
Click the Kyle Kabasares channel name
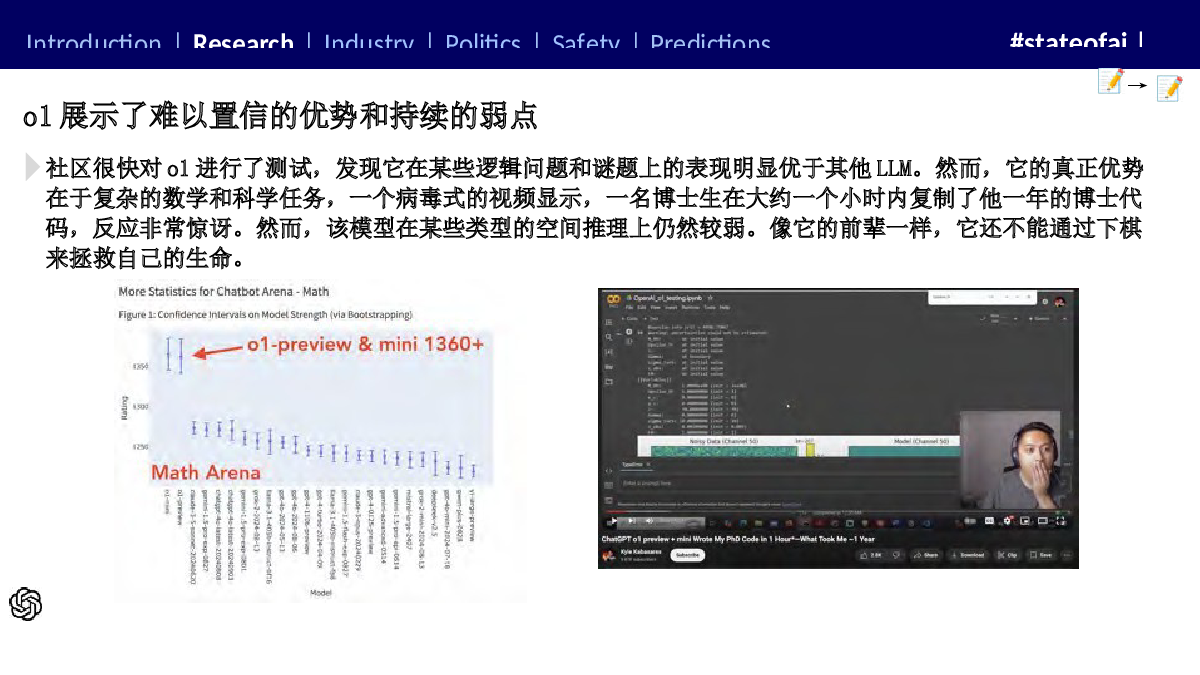click(x=641, y=552)
